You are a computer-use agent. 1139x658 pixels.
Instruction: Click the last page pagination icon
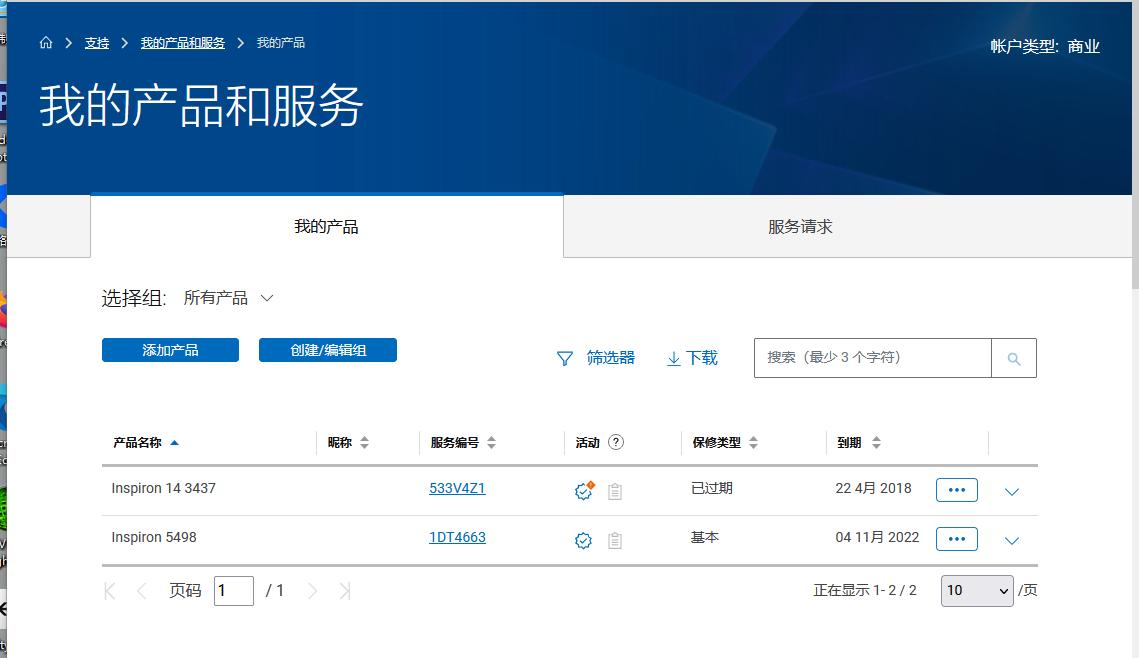[x=344, y=590]
